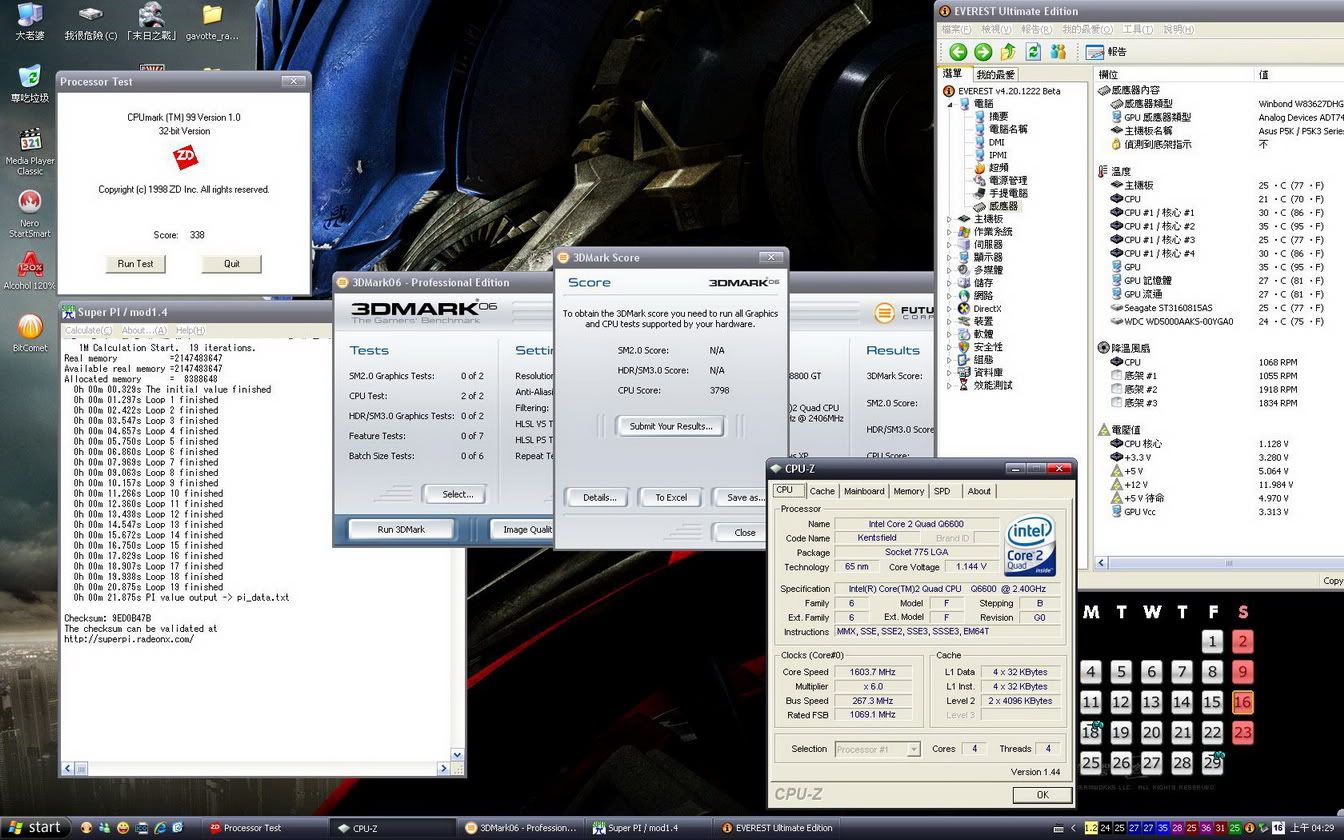The height and width of the screenshot is (840, 1344).
Task: Open the 報告 report button in EVEREST
Action: tap(1106, 52)
